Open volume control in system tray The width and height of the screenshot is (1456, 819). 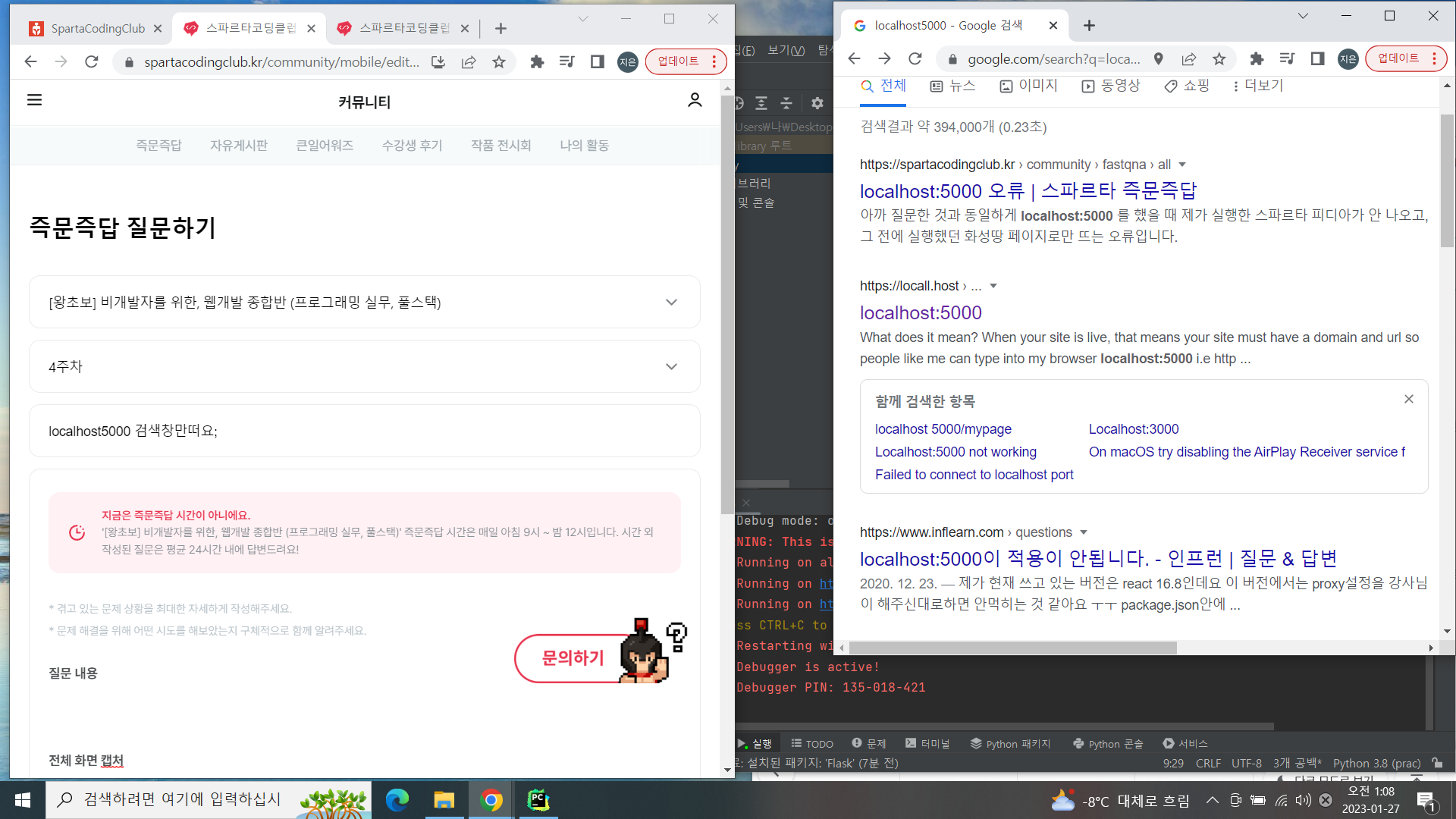[x=1303, y=800]
